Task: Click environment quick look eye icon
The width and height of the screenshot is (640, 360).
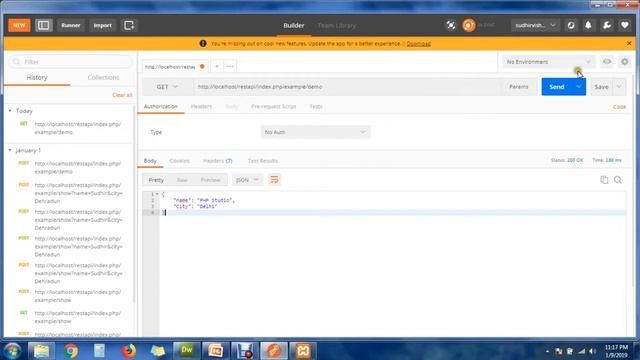Action: pyautogui.click(x=607, y=62)
